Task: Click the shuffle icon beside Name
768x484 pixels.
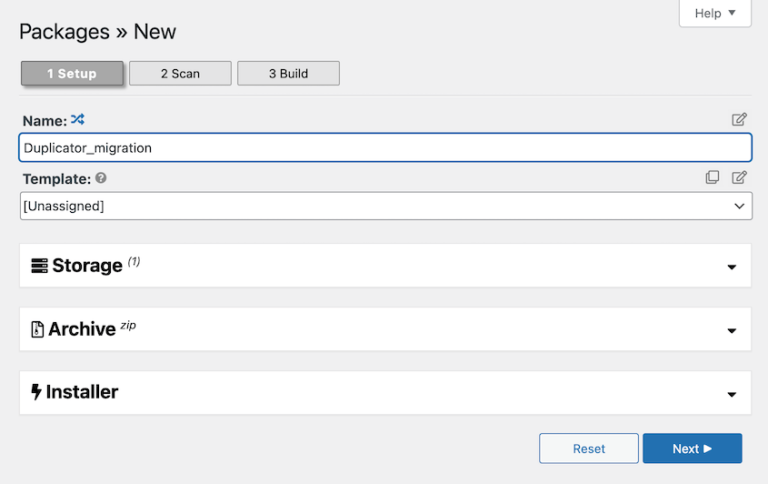Action: coord(78,120)
